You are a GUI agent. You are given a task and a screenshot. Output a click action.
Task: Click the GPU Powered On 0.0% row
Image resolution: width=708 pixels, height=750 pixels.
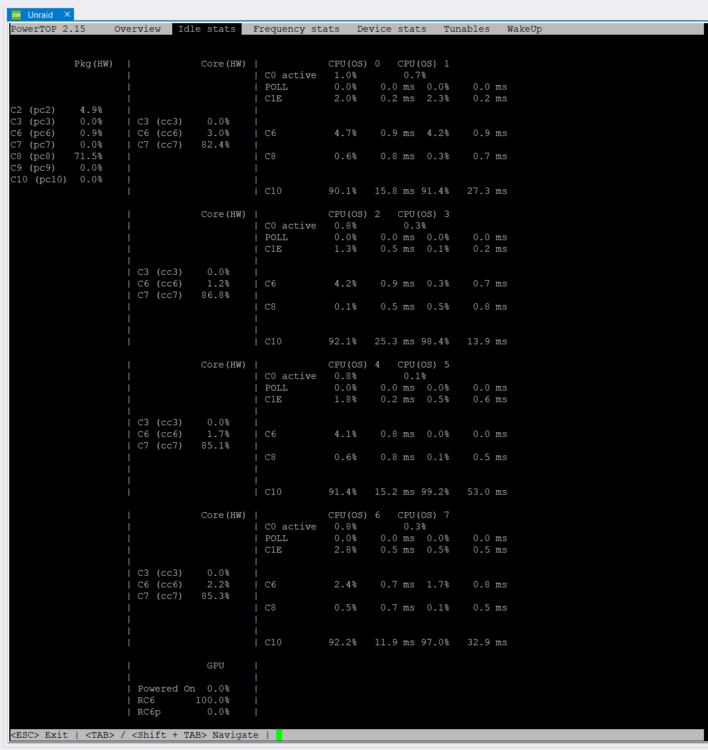point(184,689)
